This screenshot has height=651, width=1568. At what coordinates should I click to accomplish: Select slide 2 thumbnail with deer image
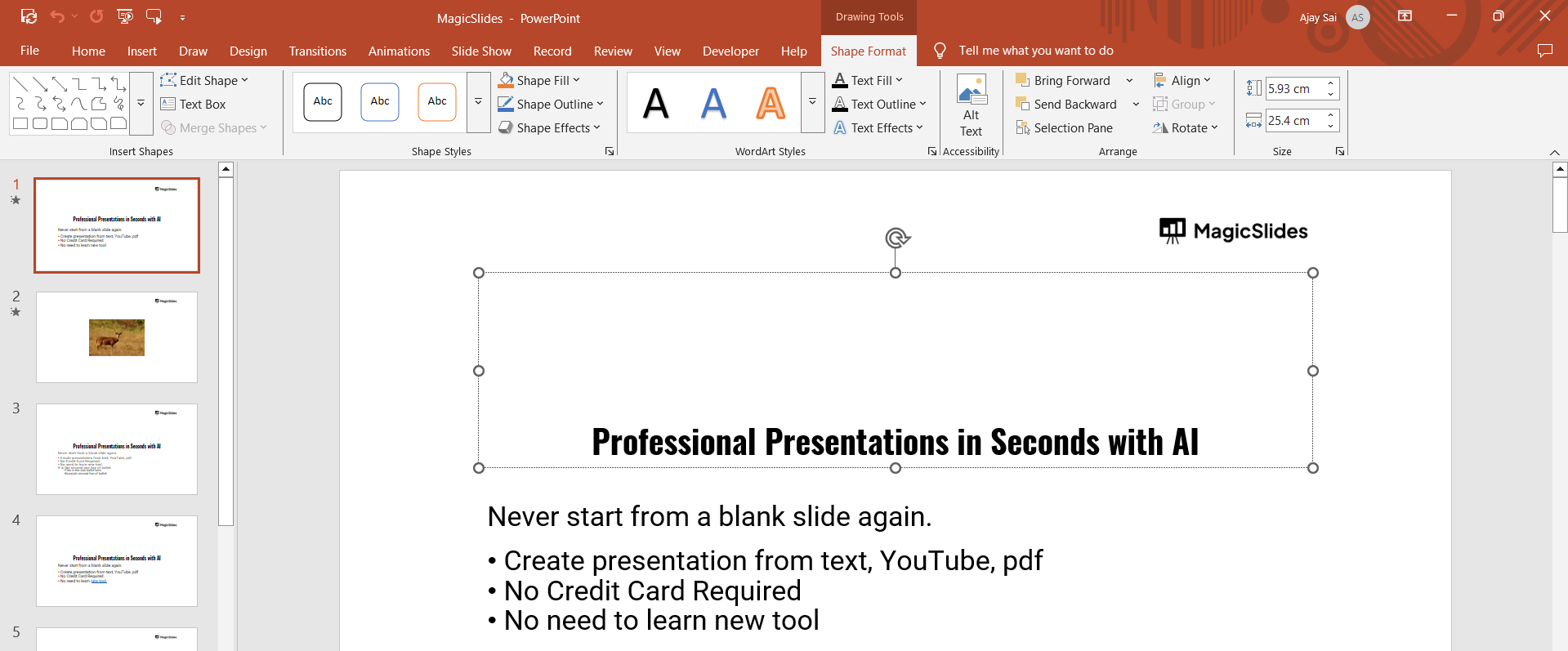117,337
